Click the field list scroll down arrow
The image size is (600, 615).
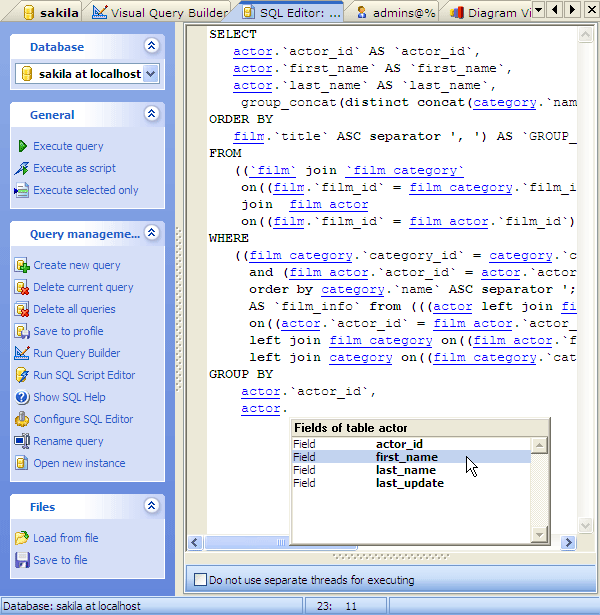point(539,535)
